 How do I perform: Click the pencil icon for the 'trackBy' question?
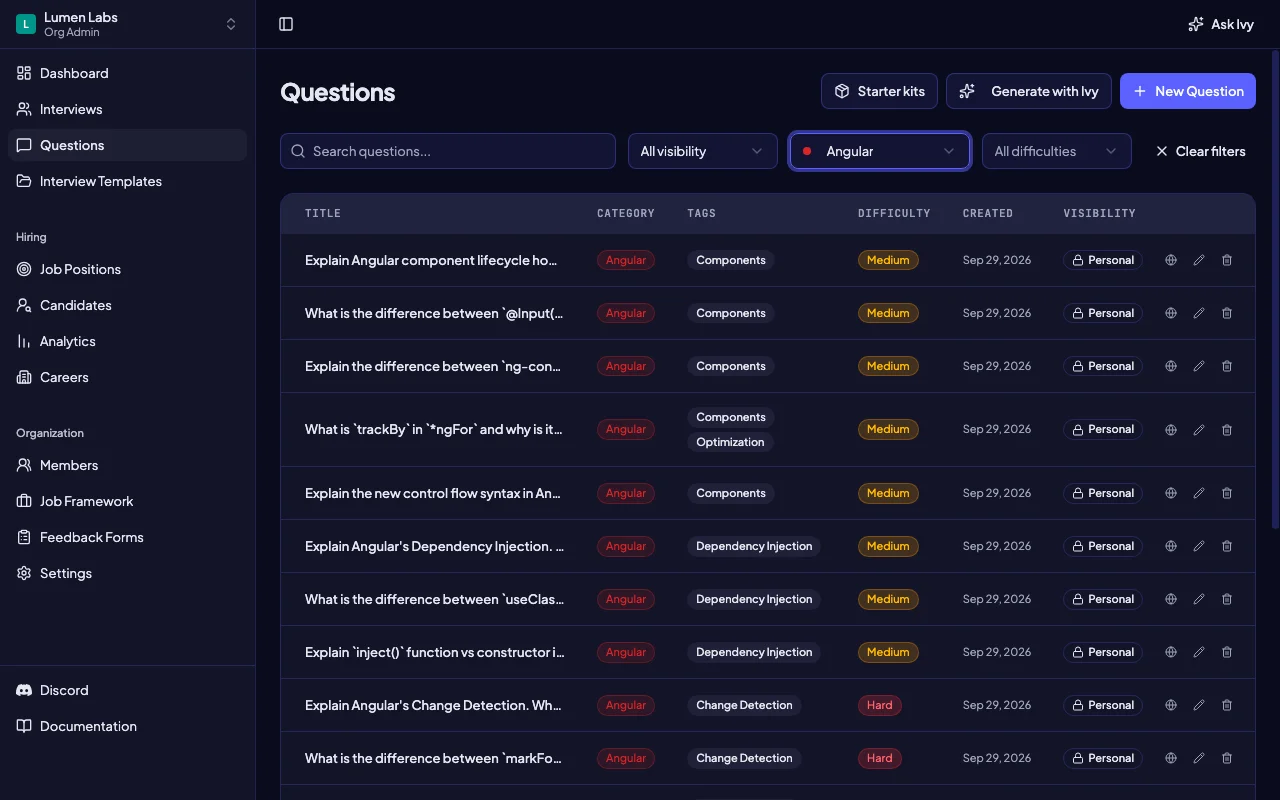[x=1199, y=430]
